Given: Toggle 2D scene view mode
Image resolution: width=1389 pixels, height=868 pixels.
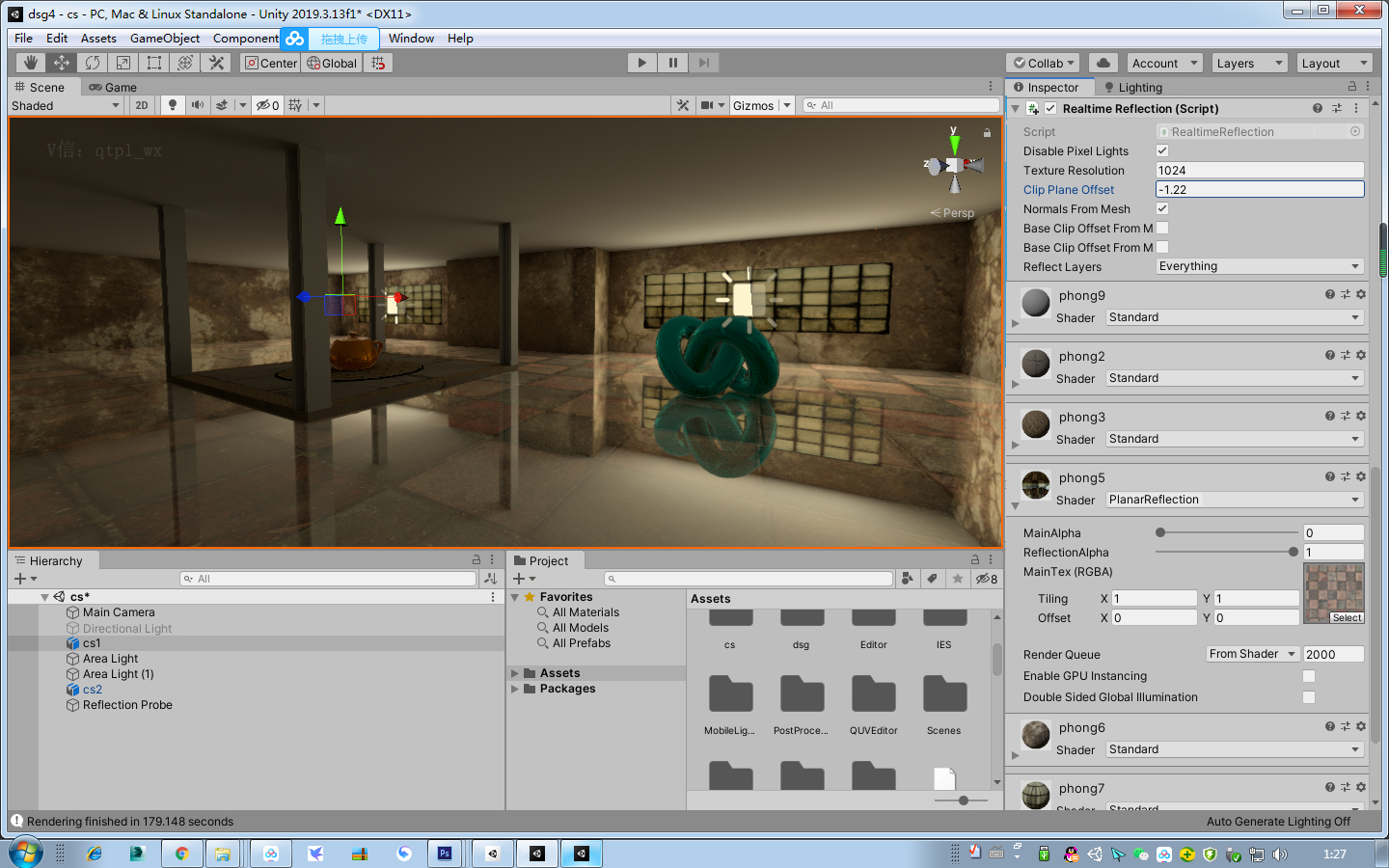Looking at the screenshot, I should click(x=142, y=105).
